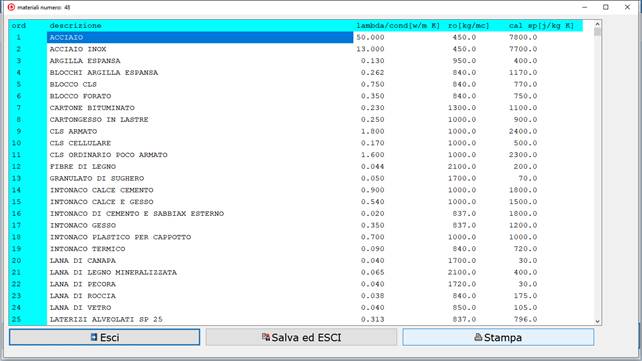Click the lambda/cond column header
The image size is (642, 361).
(398, 25)
